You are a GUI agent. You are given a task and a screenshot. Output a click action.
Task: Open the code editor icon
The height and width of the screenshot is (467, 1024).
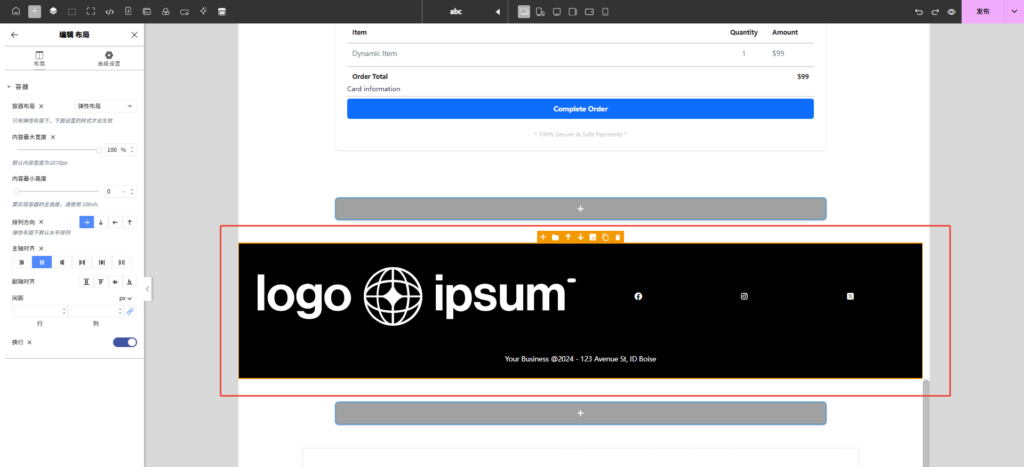109,11
